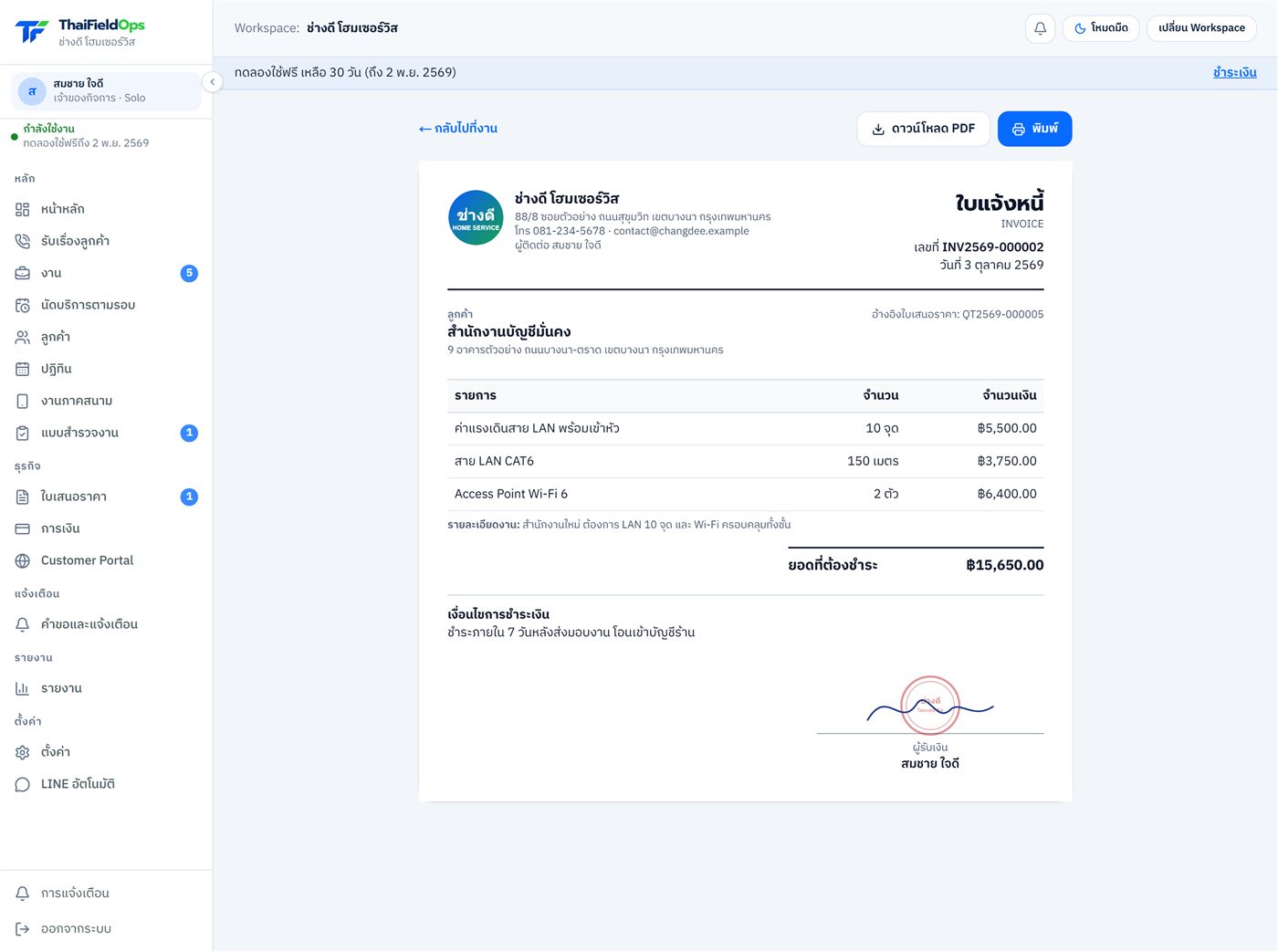Open the สมชาย ใจดี user profile card
Viewport: 1278px width, 952px height.
(x=106, y=91)
